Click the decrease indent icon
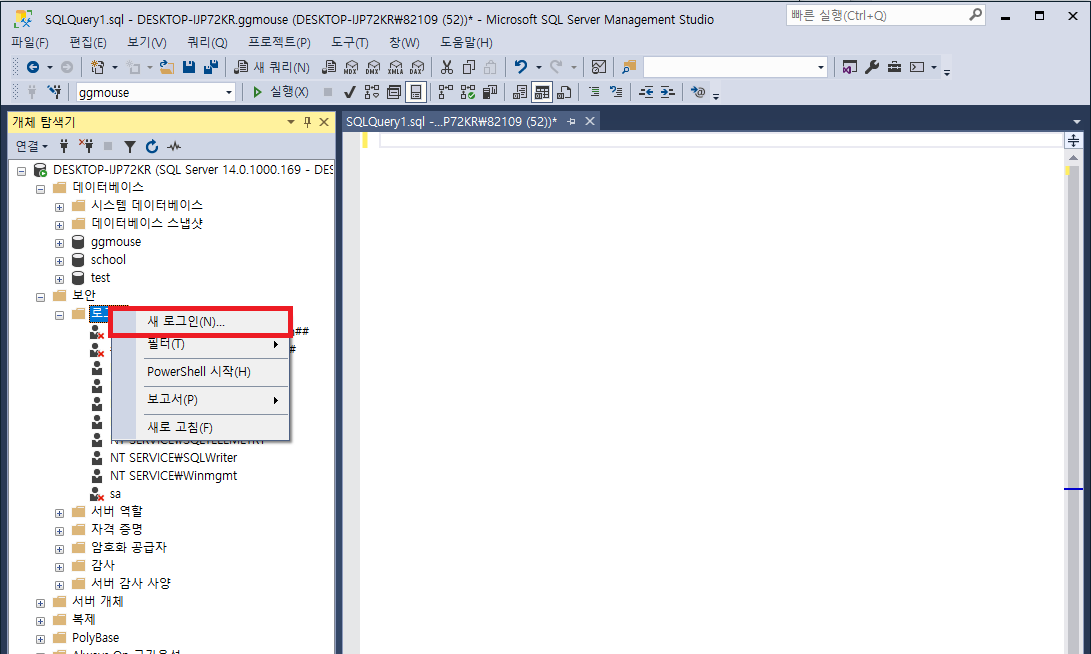This screenshot has height=654, width=1091. pyautogui.click(x=646, y=92)
